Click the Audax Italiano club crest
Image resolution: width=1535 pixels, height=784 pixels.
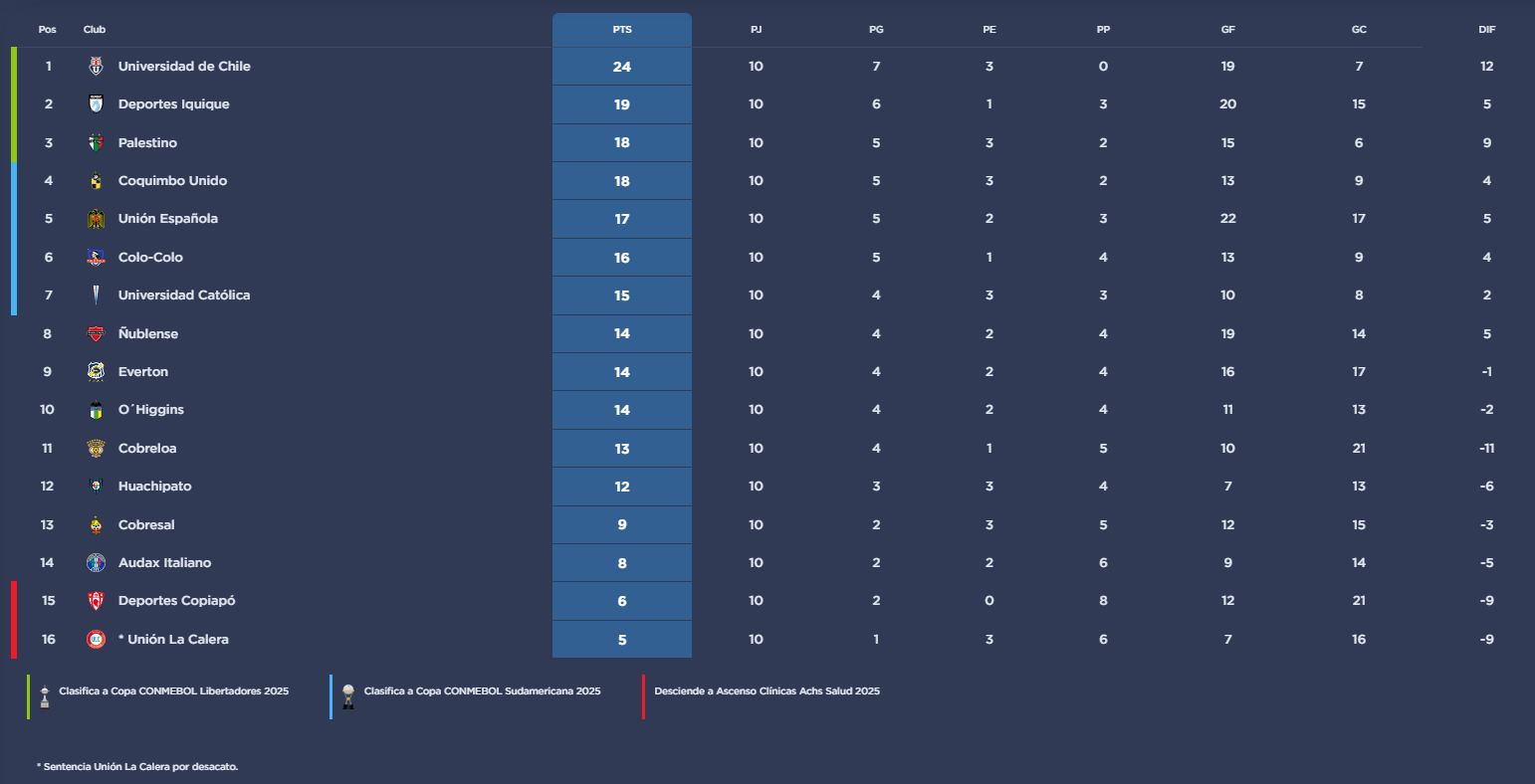[x=96, y=563]
